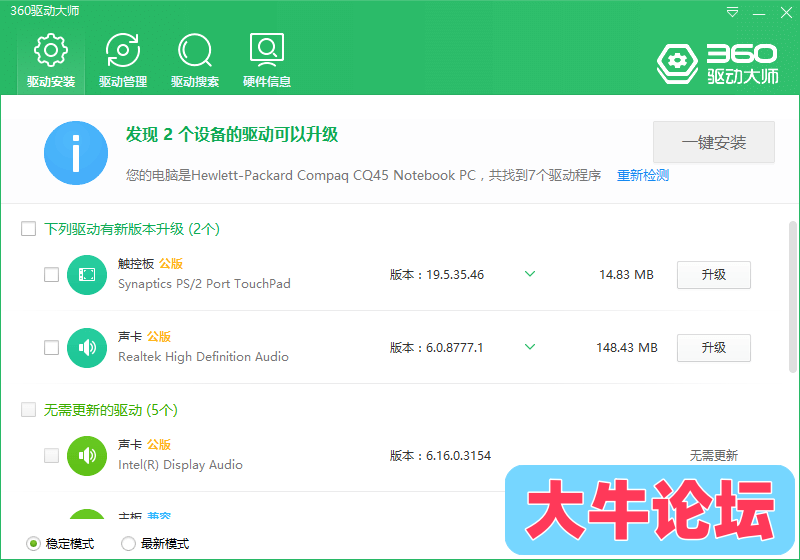
Task: Click the Realtek High Definition Audio text
Action: pyautogui.click(x=203, y=357)
